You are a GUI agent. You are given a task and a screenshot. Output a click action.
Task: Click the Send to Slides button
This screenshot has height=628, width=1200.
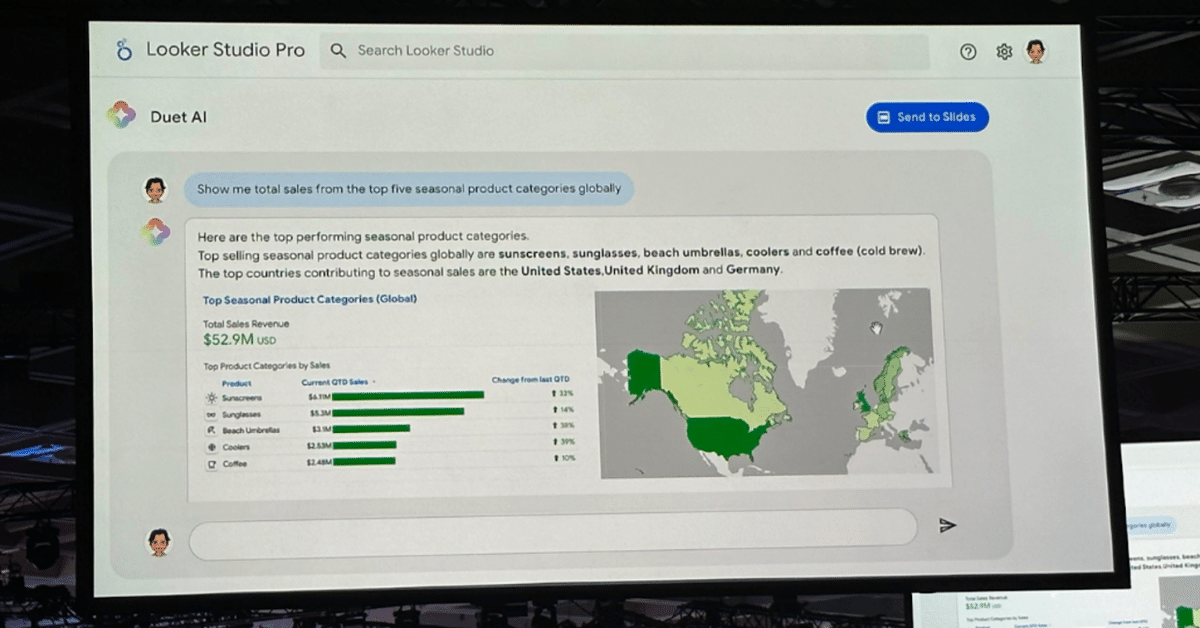927,117
